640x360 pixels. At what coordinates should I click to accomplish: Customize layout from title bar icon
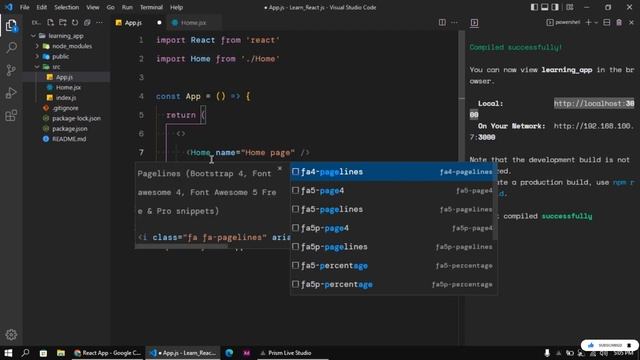570,7
